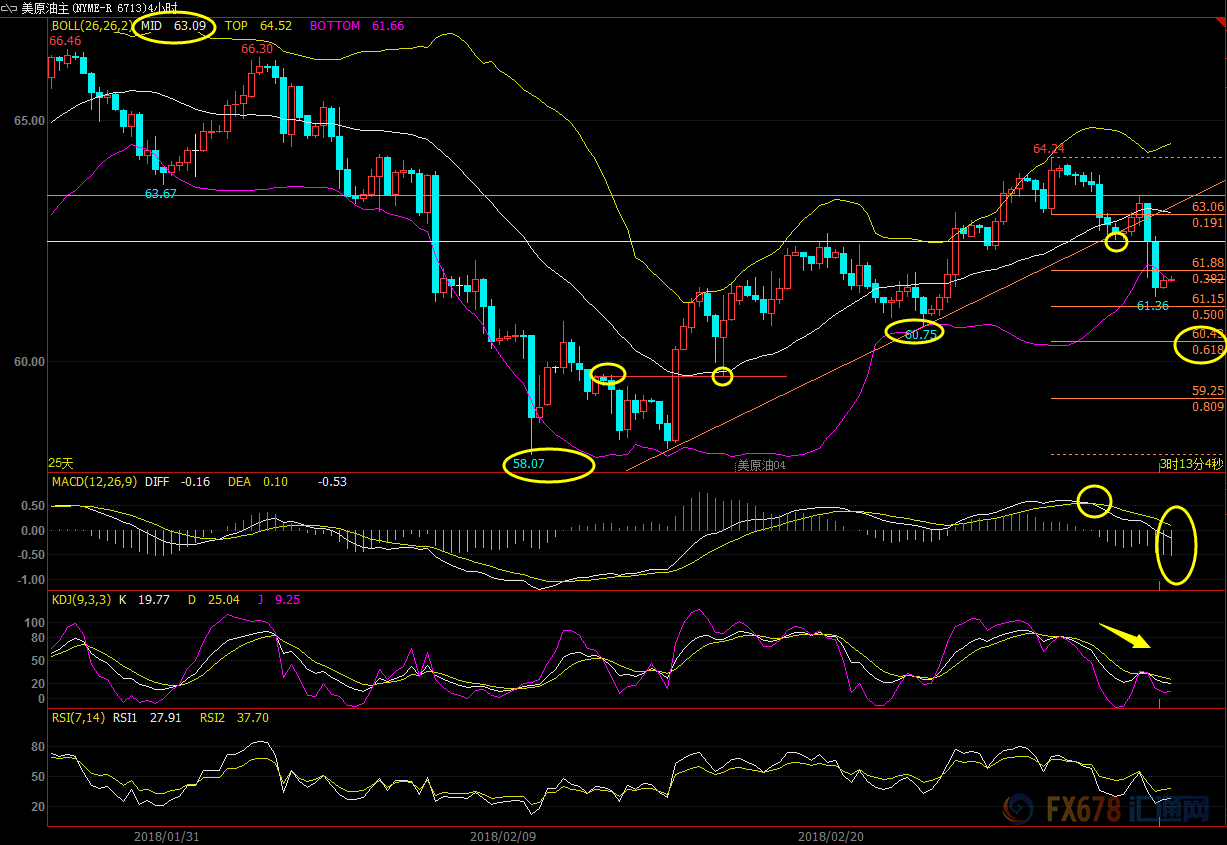Click the 64.24 high price label
Image resolution: width=1227 pixels, height=845 pixels.
tap(1049, 149)
